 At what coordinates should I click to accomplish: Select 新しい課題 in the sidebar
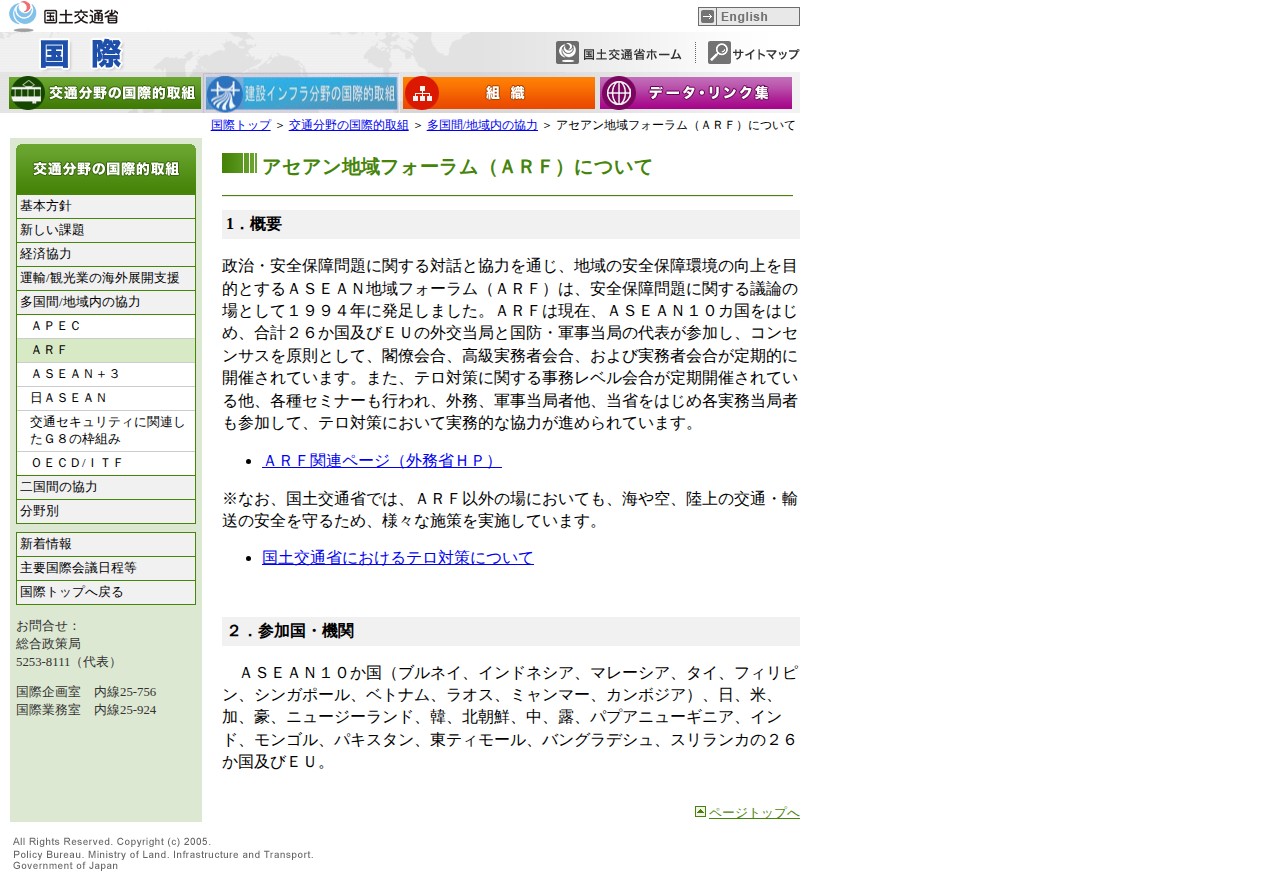click(x=106, y=230)
